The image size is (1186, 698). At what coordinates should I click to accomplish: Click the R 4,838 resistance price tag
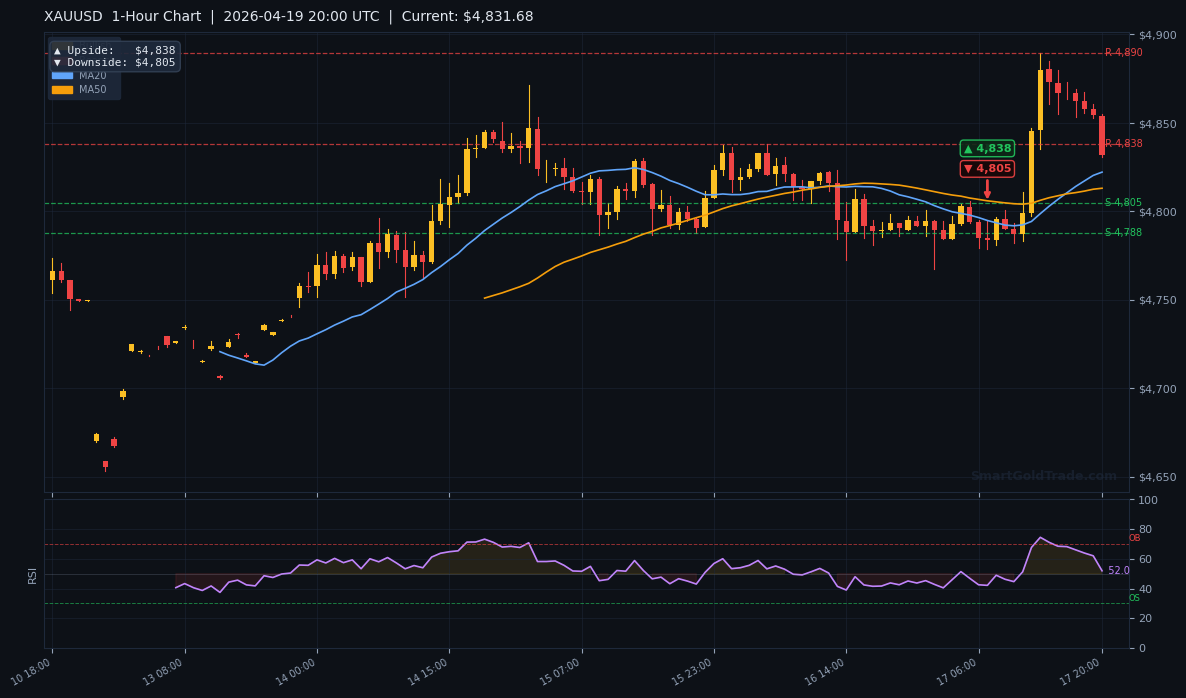tap(1122, 143)
